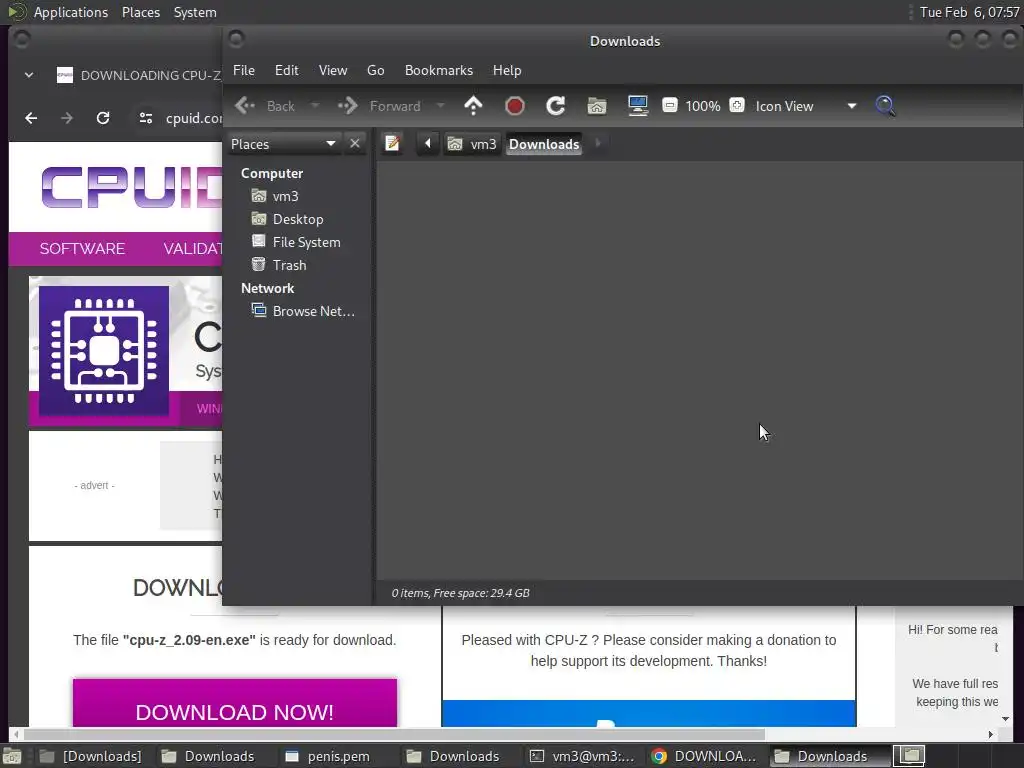1024x768 pixels.
Task: Zoom out with the minus icon
Action: 669,105
